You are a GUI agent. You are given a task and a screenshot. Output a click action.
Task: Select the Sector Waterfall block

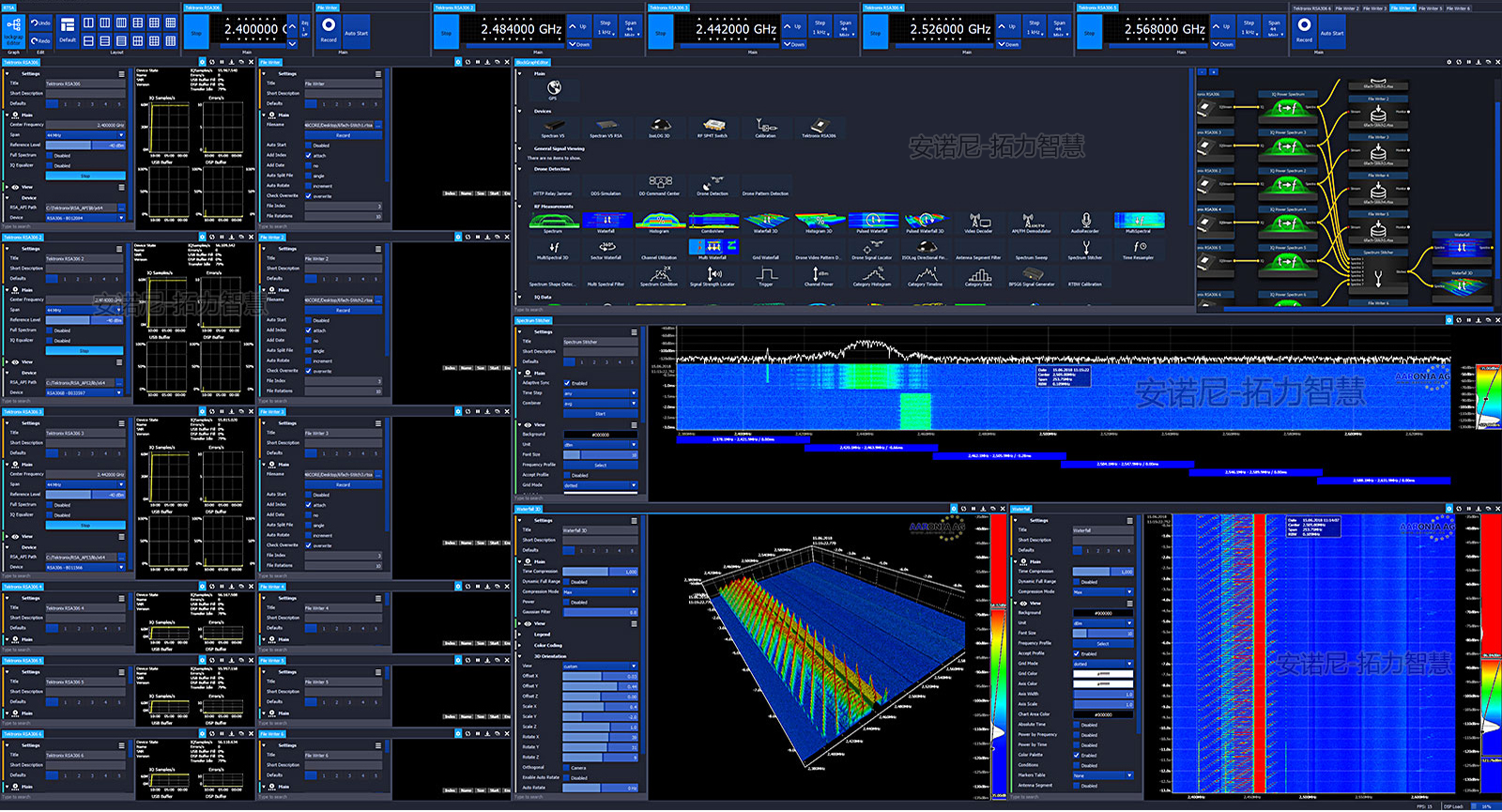click(x=605, y=250)
